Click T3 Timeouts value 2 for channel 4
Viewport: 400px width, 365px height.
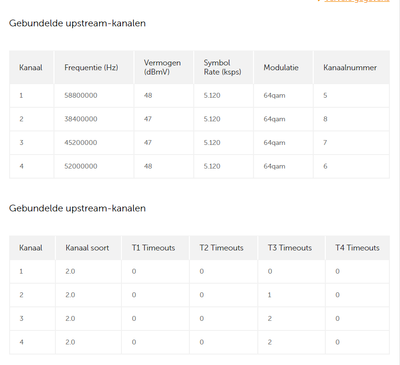coord(270,342)
